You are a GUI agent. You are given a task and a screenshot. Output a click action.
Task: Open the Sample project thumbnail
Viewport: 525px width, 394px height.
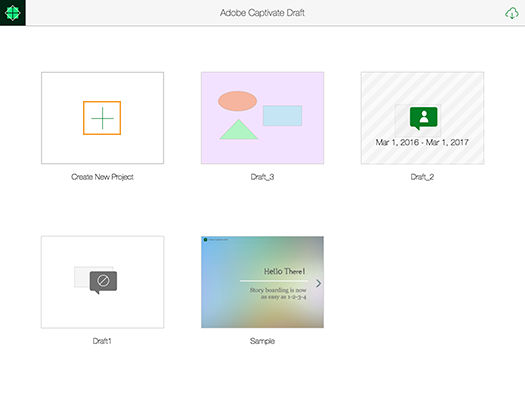(x=262, y=282)
